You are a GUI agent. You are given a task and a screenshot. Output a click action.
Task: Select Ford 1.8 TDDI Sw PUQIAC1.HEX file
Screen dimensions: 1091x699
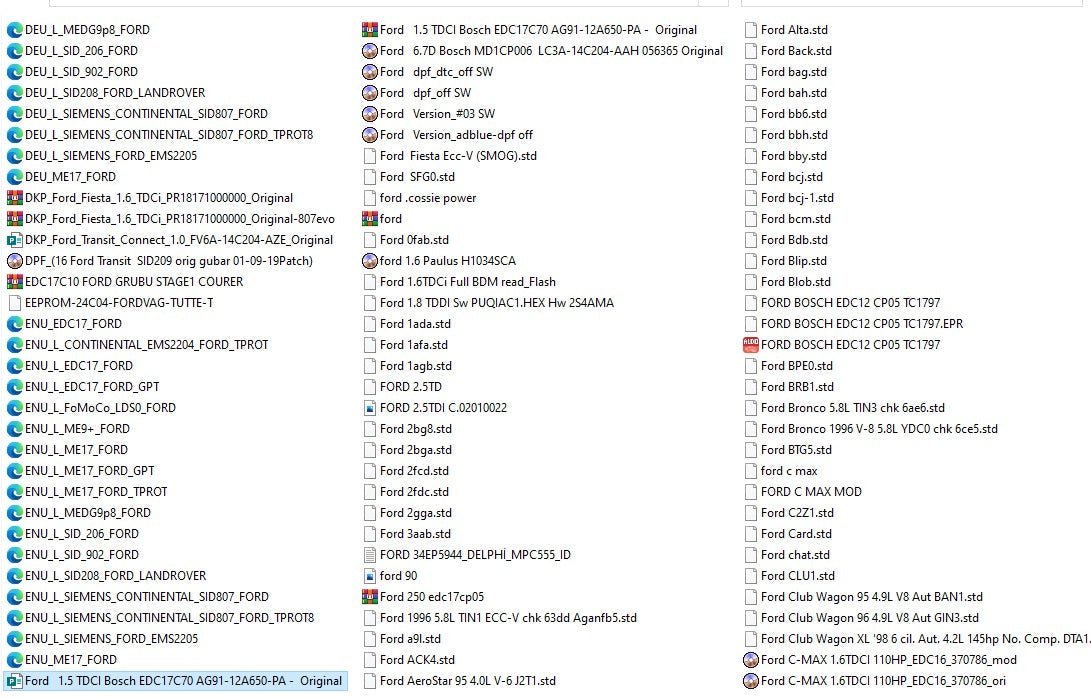496,303
